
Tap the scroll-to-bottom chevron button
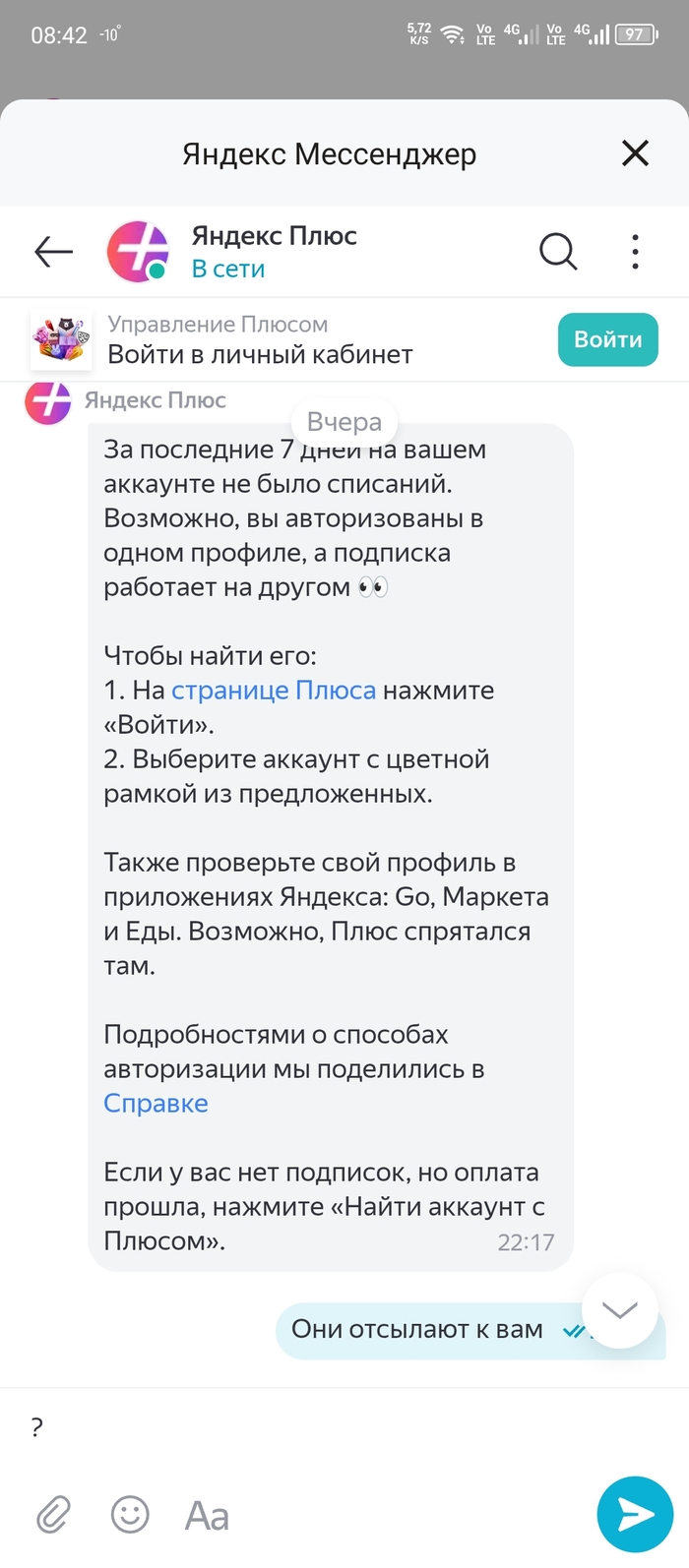(619, 1310)
